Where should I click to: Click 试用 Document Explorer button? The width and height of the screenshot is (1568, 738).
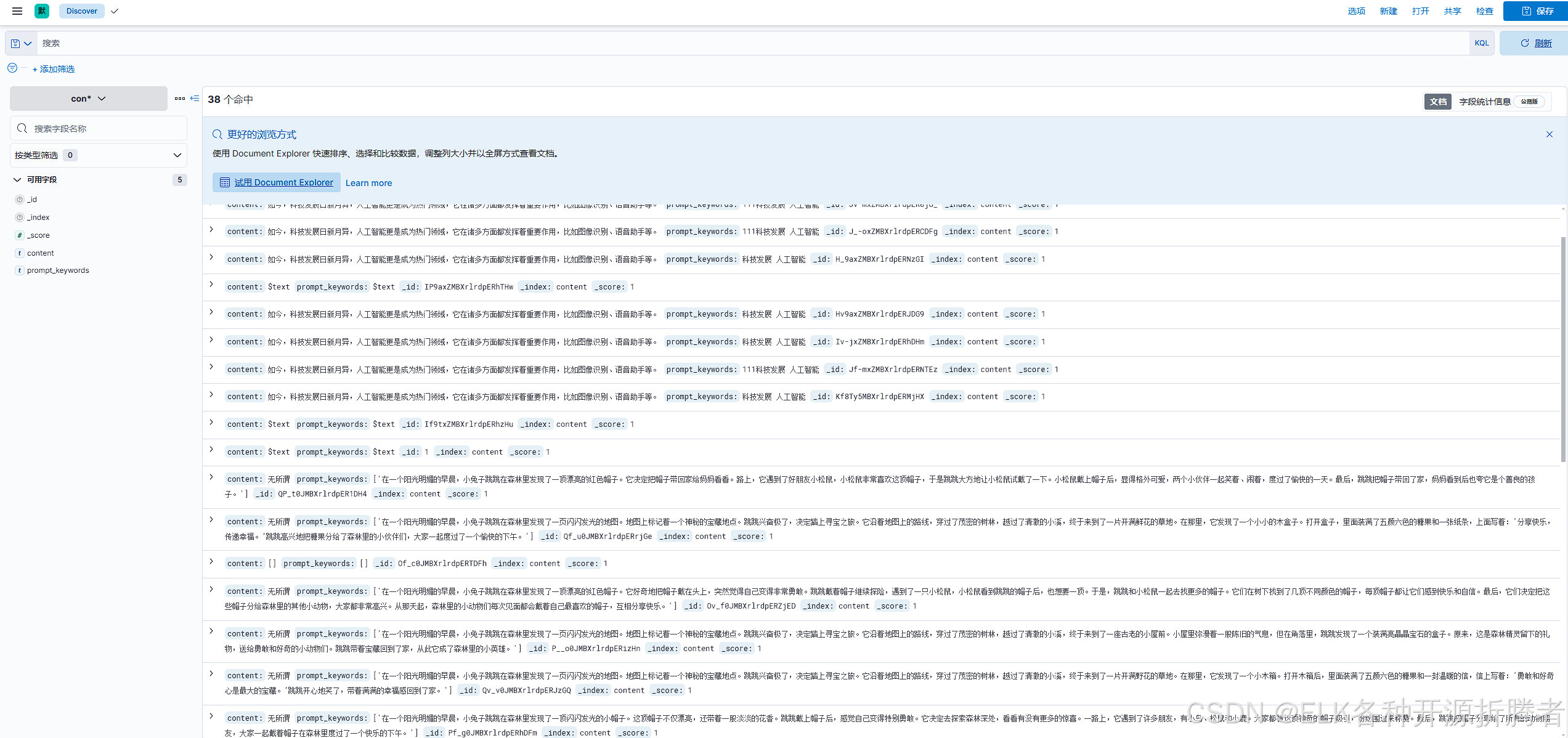pos(277,182)
